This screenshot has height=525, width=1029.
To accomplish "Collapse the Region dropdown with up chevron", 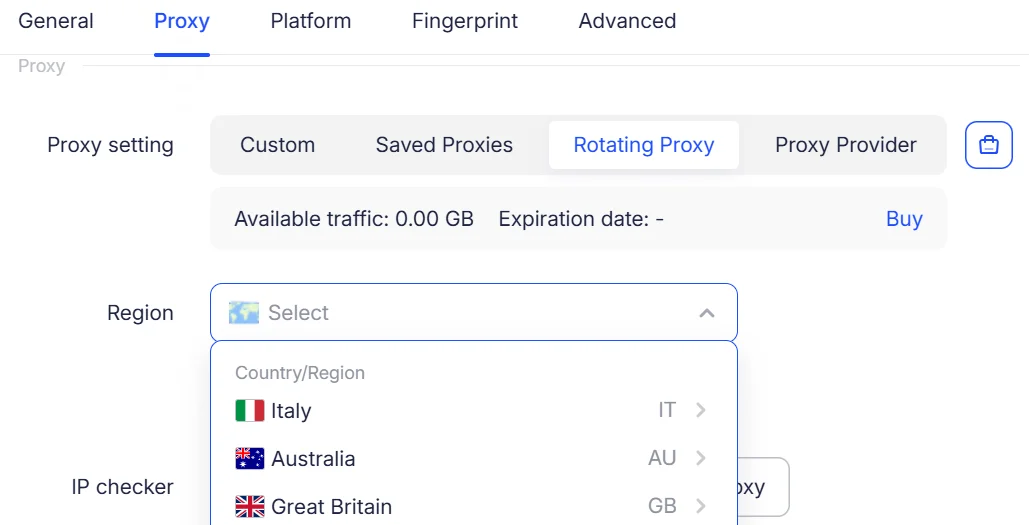I will 706,313.
